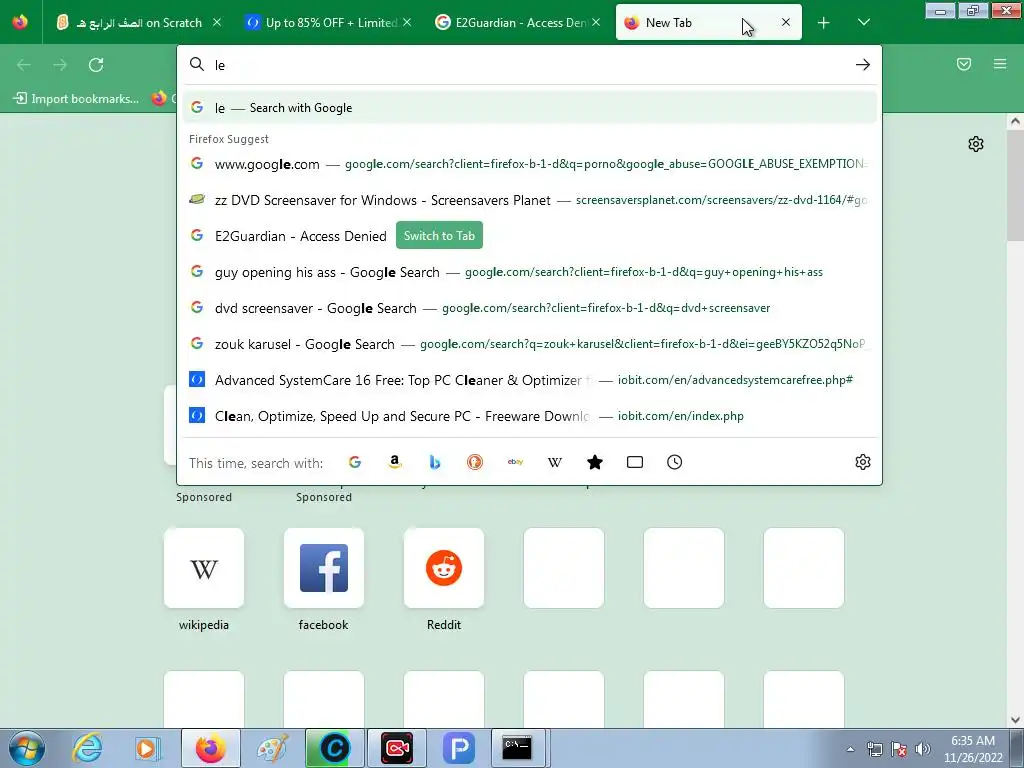Close the New Tab tab

(x=786, y=23)
